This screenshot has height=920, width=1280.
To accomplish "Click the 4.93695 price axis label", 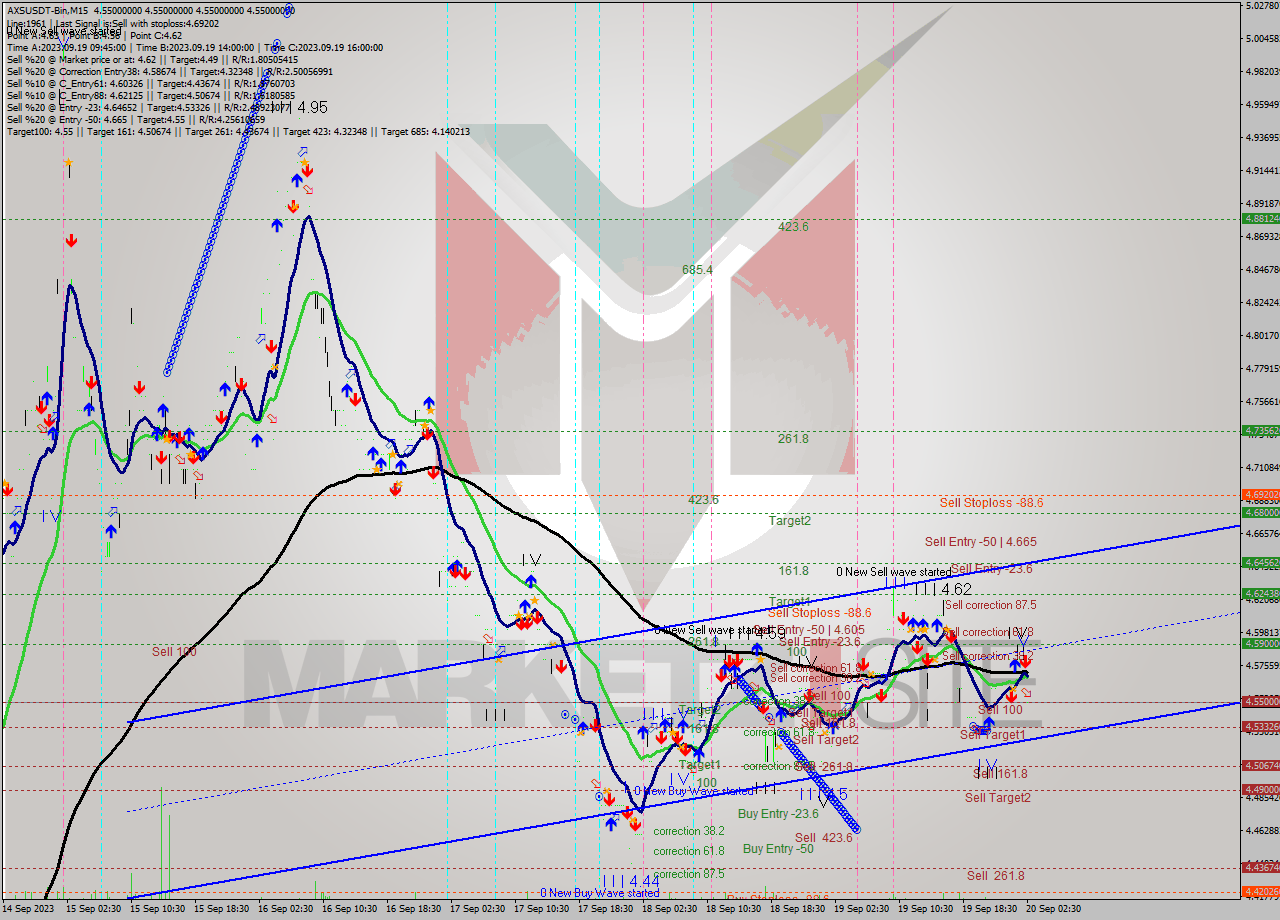I will (1261, 137).
